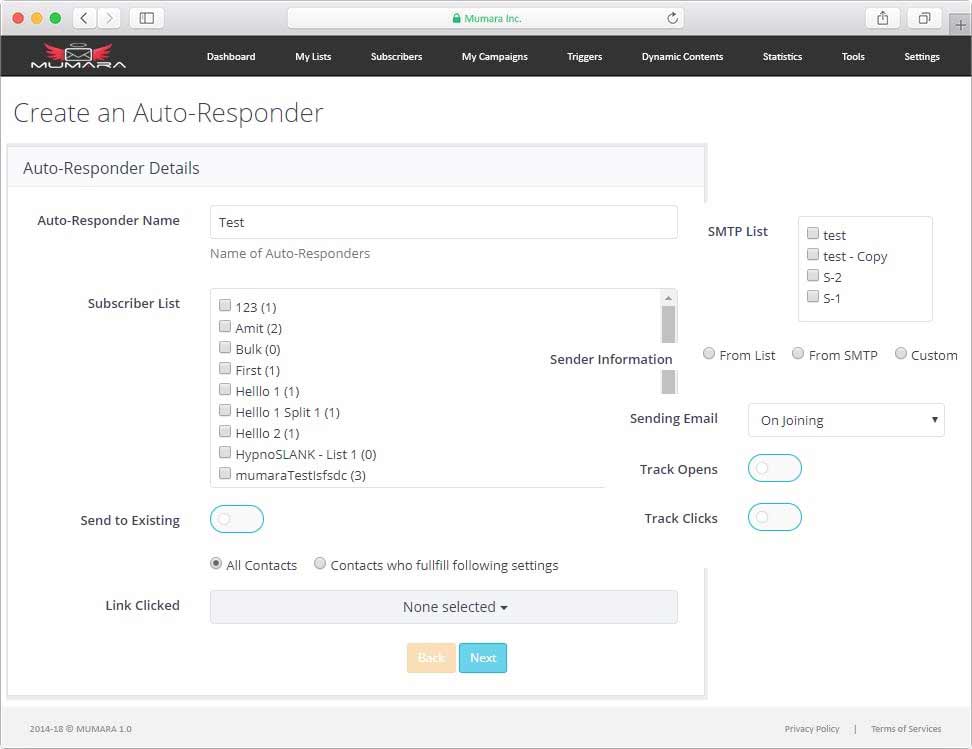The height and width of the screenshot is (749, 972).
Task: Click the browser back arrow
Action: (x=84, y=18)
